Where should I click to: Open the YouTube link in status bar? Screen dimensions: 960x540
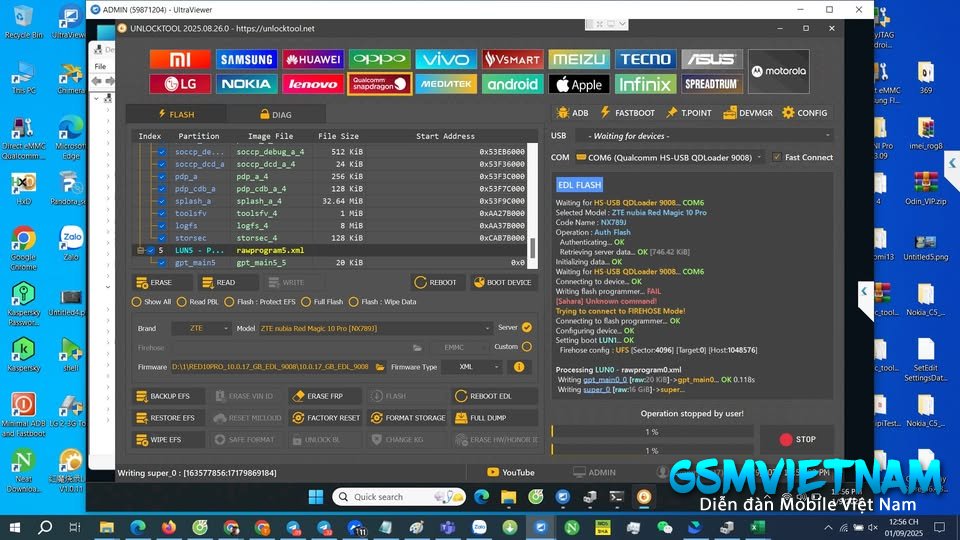click(511, 472)
